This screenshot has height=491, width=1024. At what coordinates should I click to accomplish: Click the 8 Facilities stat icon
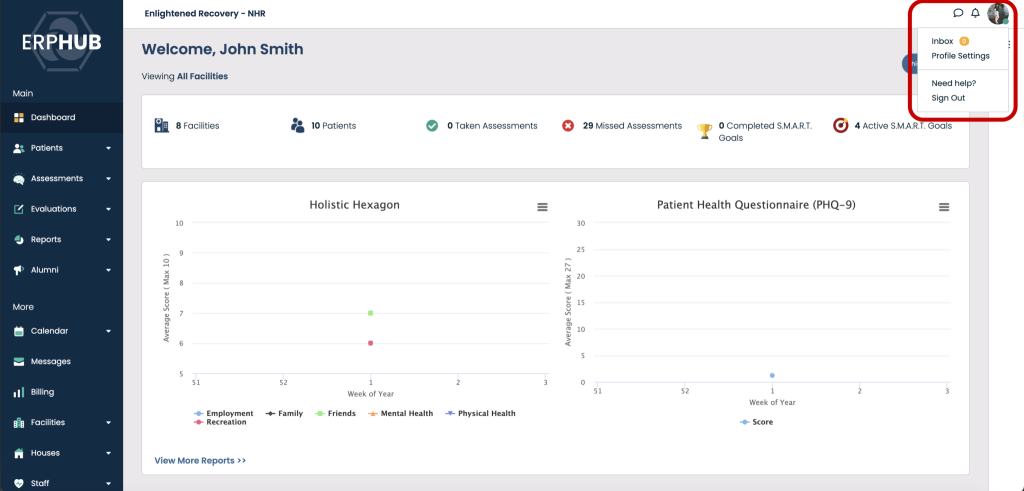coord(161,126)
